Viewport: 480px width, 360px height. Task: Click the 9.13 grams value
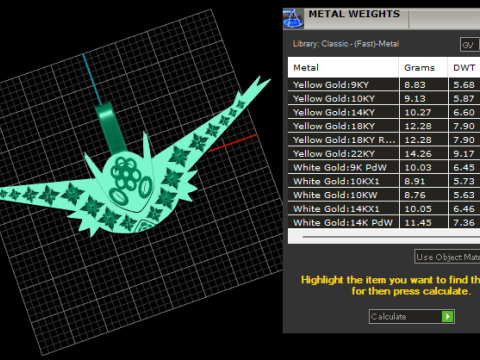point(415,99)
